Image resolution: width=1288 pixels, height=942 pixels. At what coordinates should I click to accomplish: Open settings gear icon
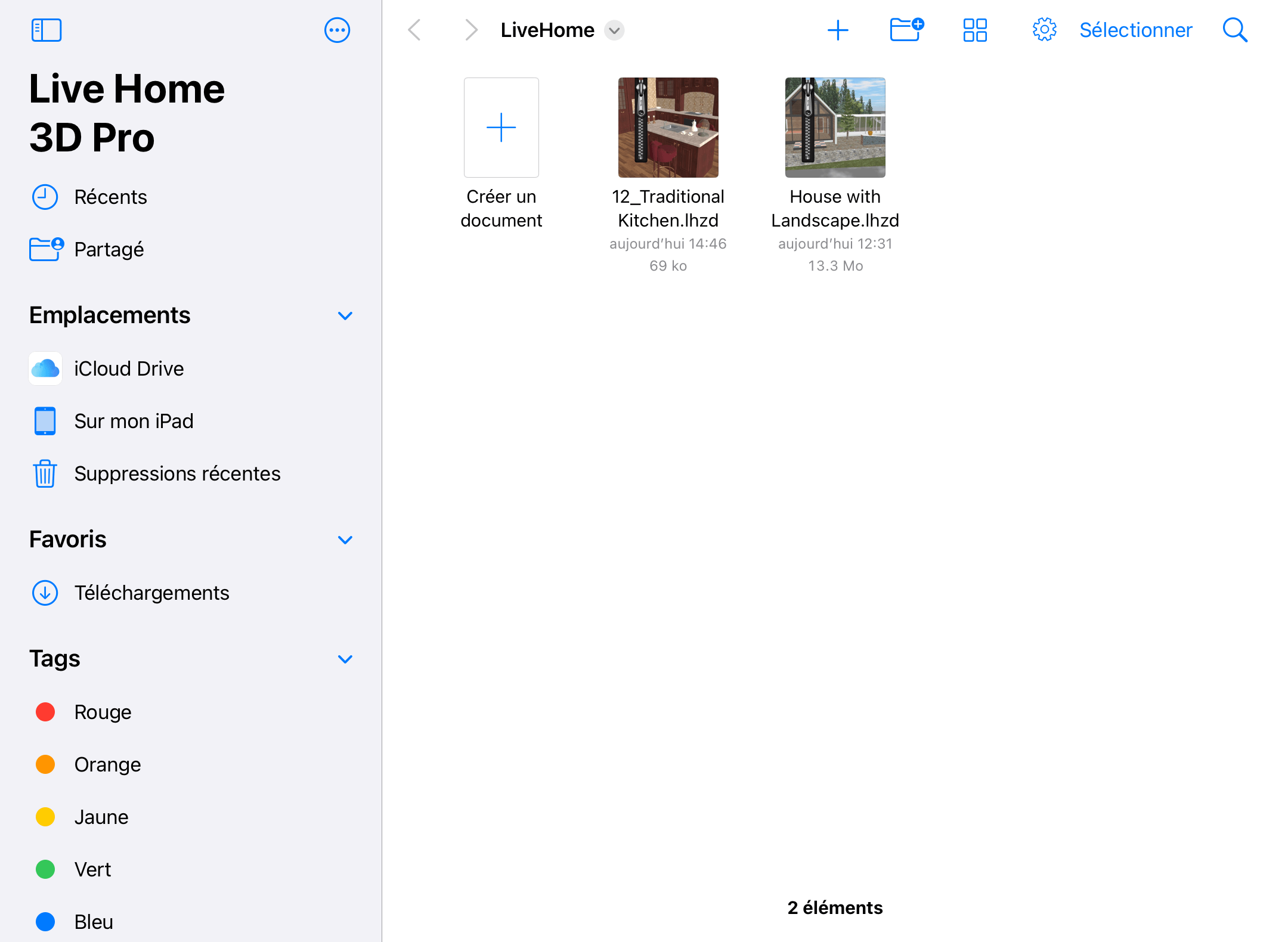tap(1044, 30)
